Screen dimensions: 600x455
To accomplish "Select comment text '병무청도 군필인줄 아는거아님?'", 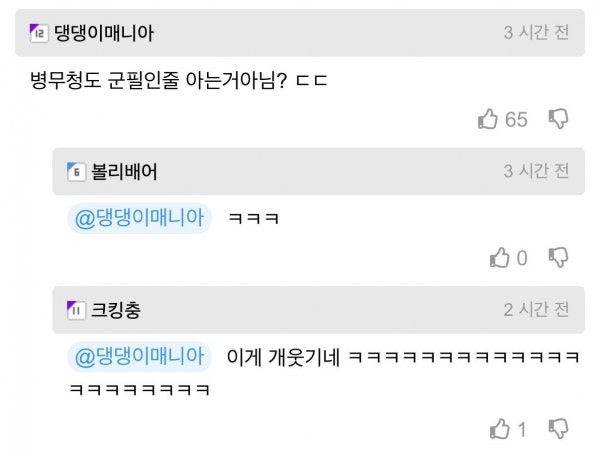I will 158,80.
